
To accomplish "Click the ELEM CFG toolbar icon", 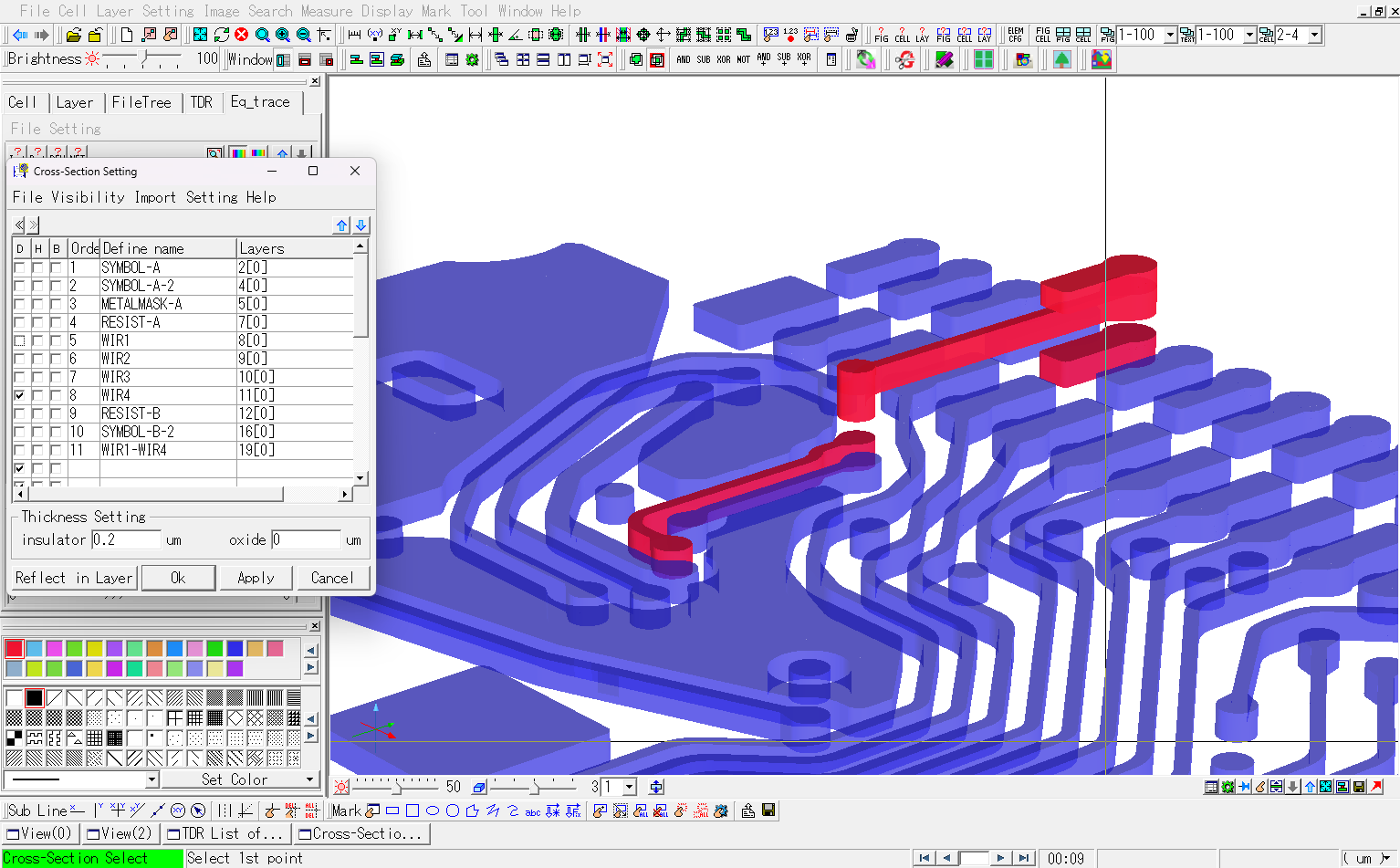I will [x=1016, y=35].
